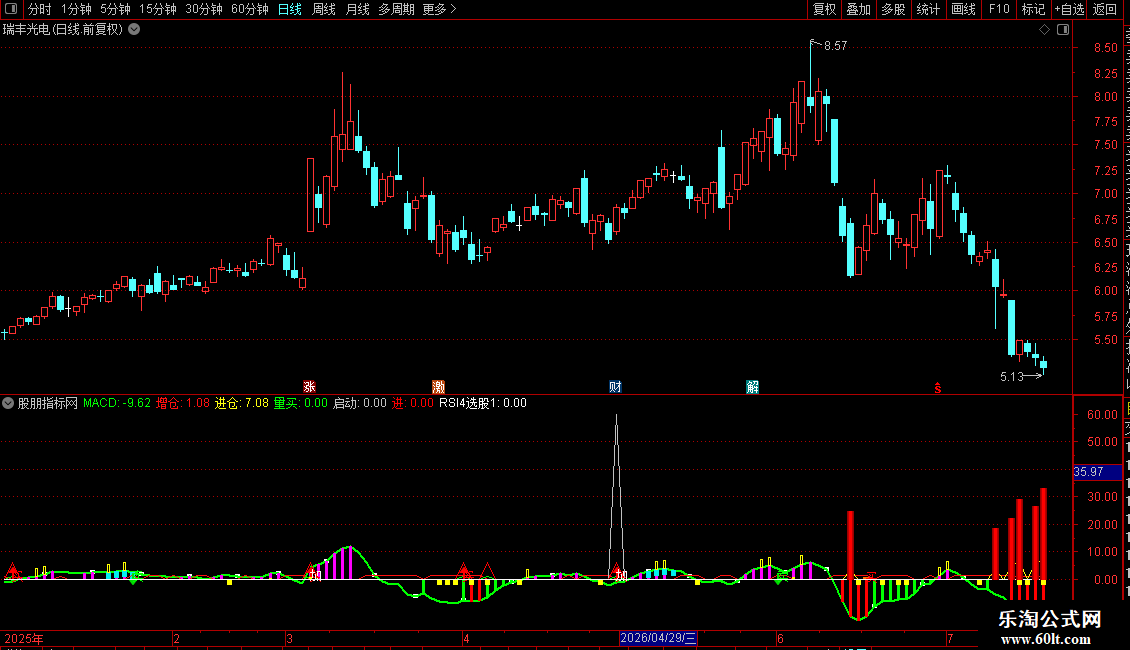Open the 画线 drawing tools
Viewport: 1130px width, 650px height.
point(964,9)
